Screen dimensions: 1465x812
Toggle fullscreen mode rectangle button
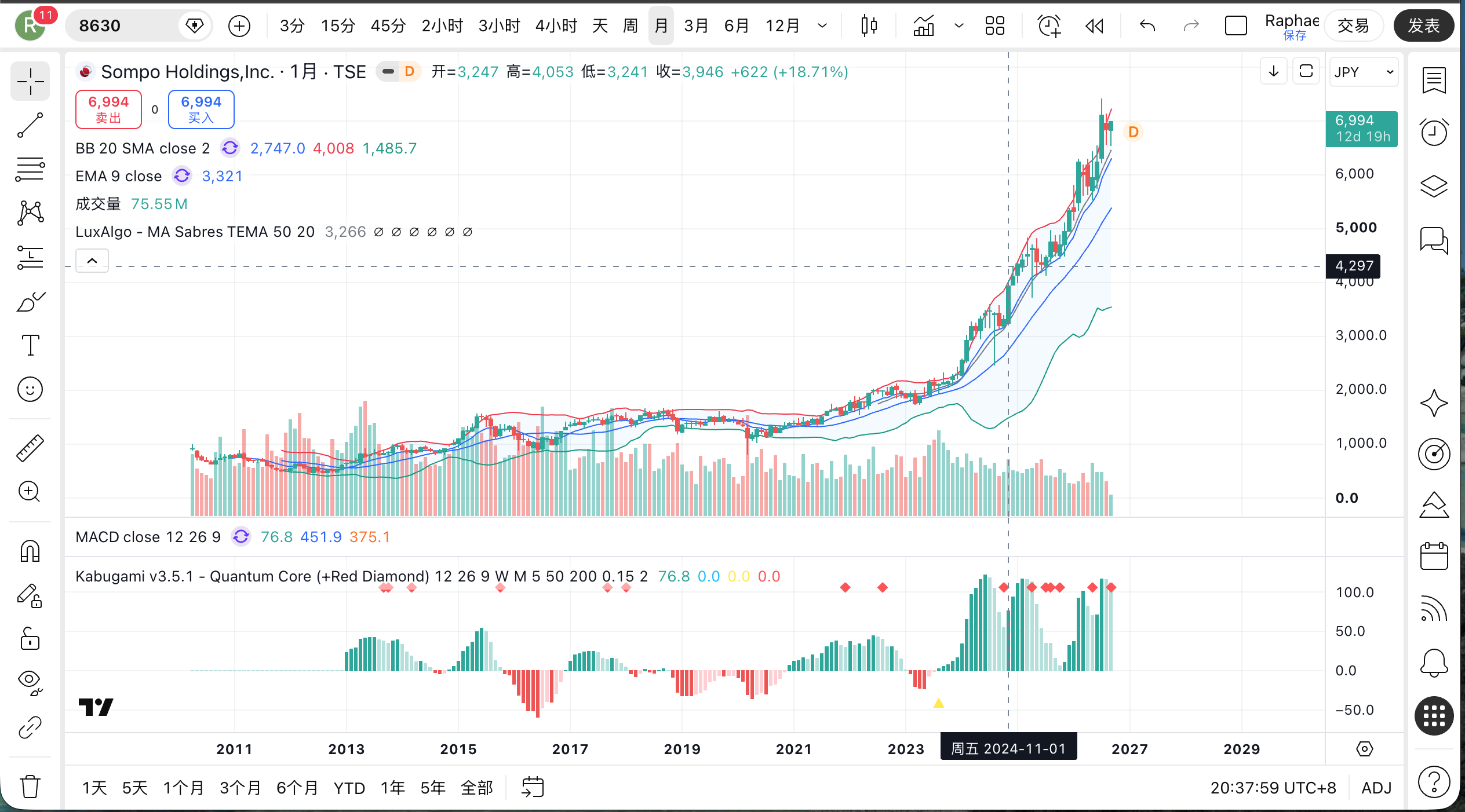pos(1236,25)
